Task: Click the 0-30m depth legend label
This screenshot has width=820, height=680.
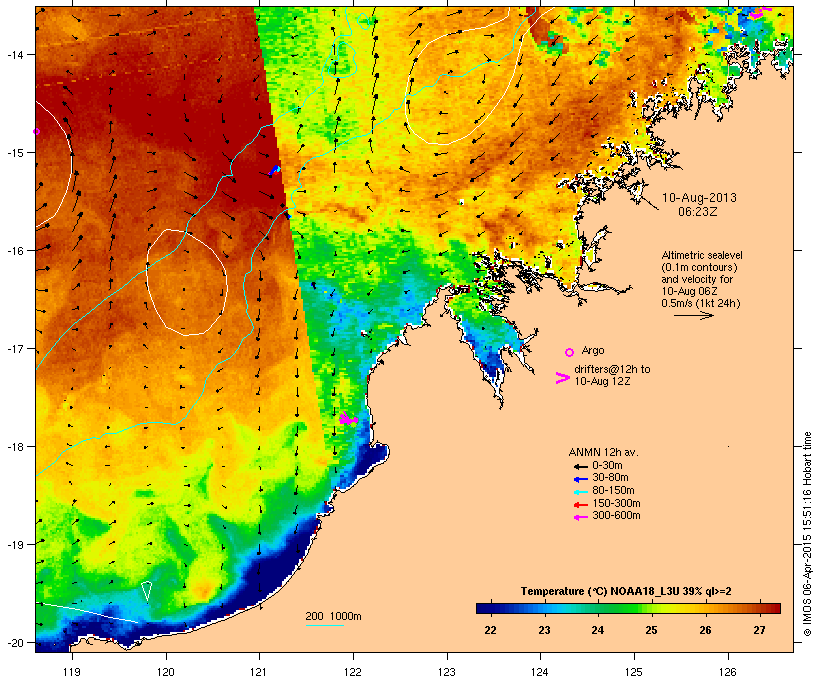Action: click(607, 466)
